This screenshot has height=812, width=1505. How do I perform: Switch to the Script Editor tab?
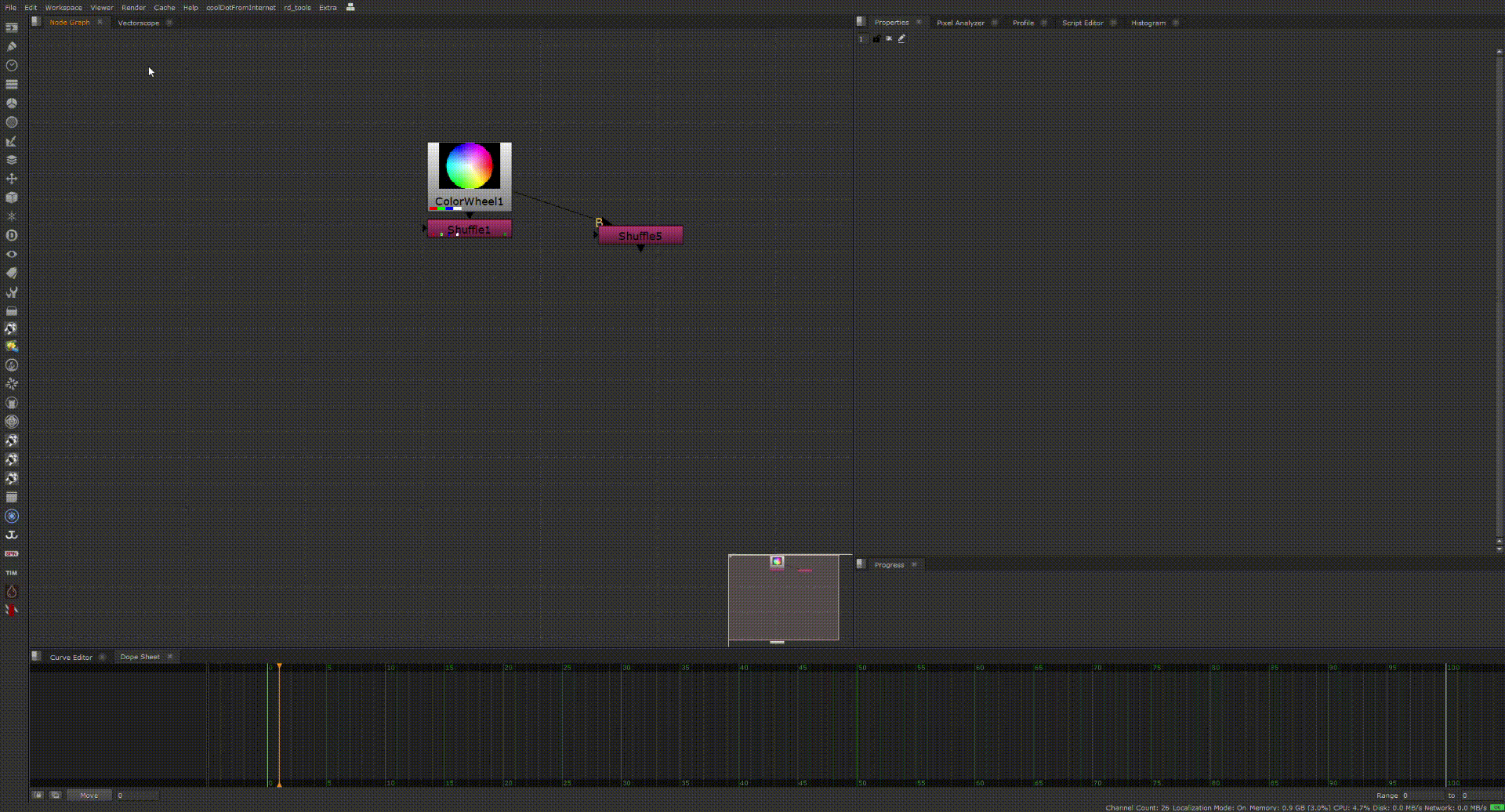click(x=1083, y=23)
